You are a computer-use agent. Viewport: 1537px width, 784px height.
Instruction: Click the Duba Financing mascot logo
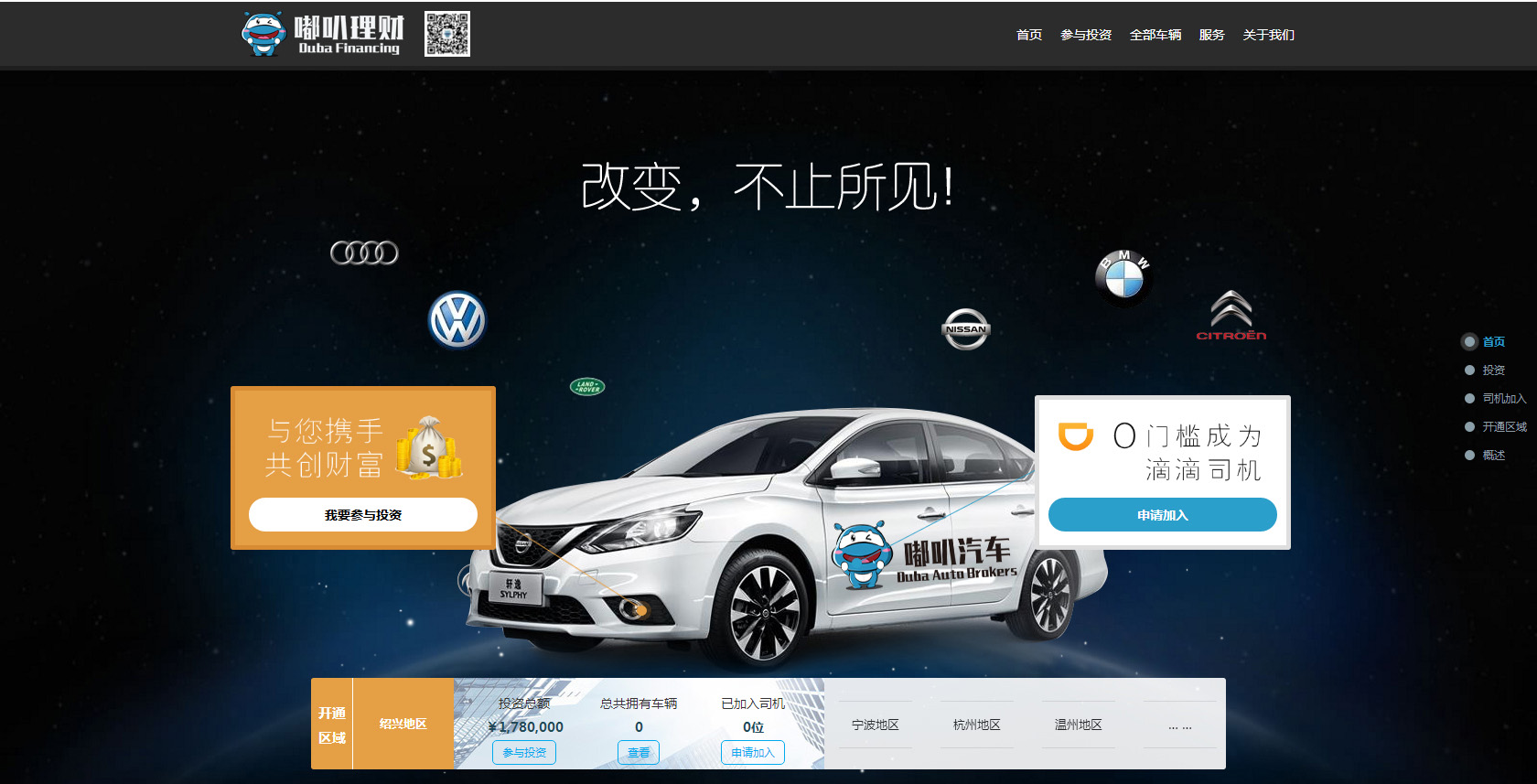pos(321,34)
